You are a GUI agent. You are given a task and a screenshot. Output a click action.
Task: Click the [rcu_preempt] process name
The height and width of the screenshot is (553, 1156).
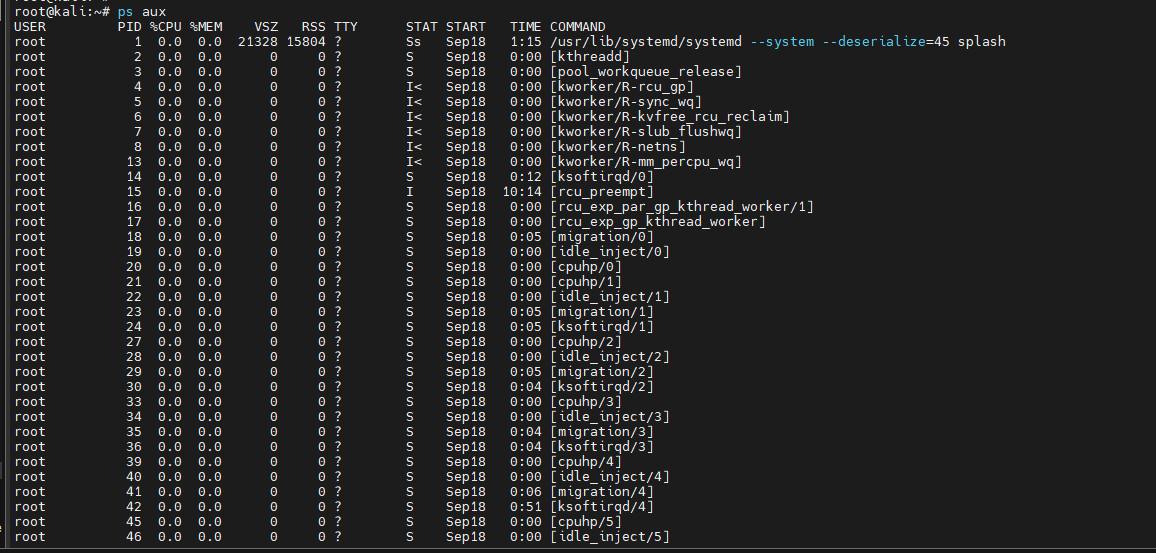point(602,192)
